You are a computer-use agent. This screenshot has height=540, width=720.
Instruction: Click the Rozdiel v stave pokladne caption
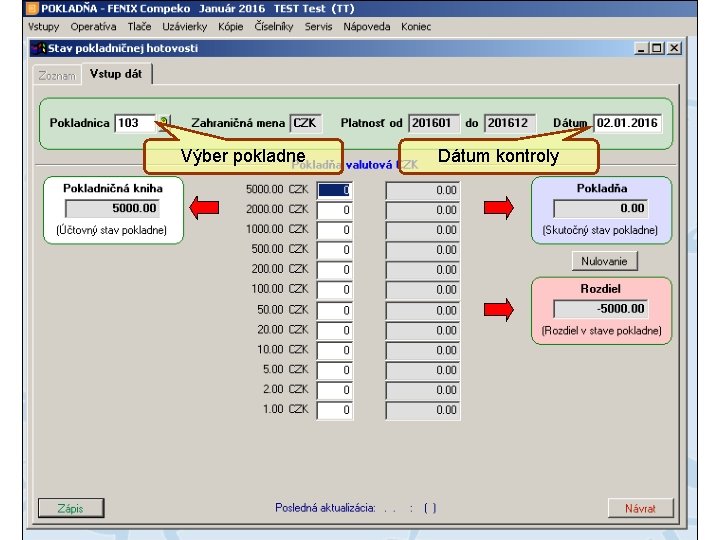pos(602,331)
